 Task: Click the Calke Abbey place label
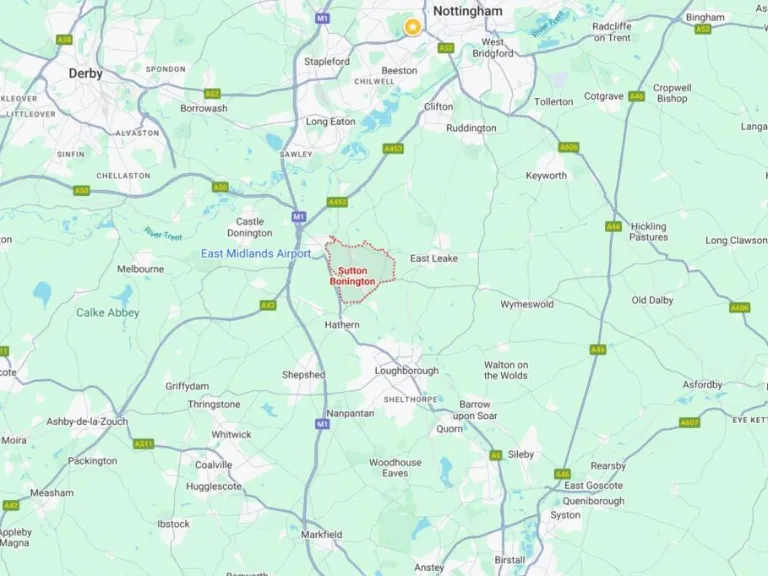pyautogui.click(x=108, y=312)
